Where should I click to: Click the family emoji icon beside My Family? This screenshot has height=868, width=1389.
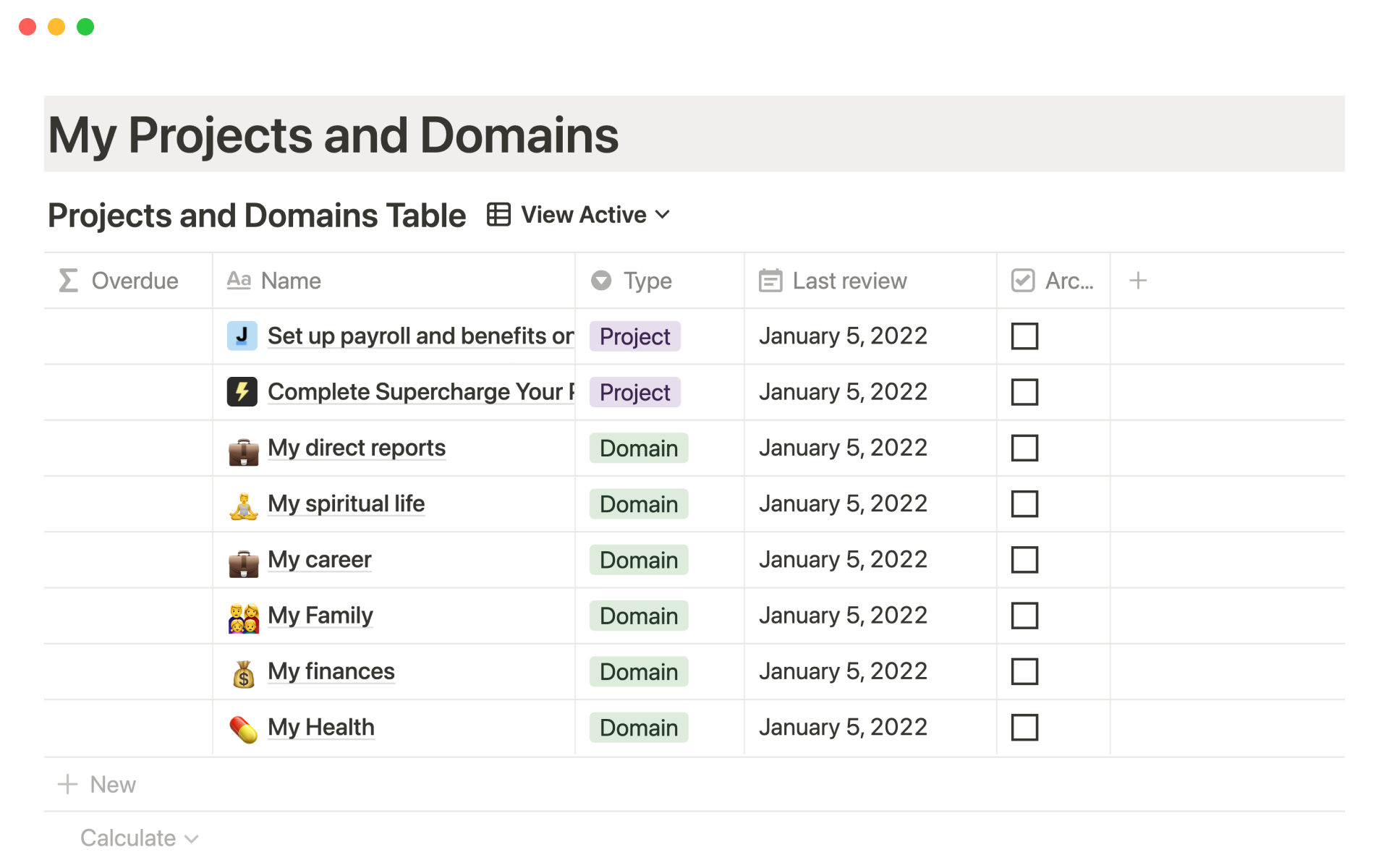click(x=244, y=617)
